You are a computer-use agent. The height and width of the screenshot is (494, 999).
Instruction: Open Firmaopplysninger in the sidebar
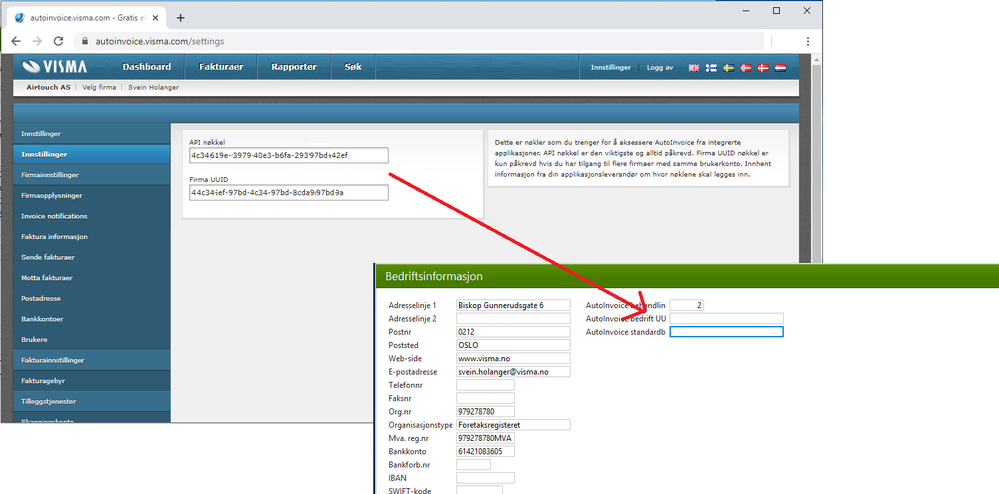click(92, 196)
